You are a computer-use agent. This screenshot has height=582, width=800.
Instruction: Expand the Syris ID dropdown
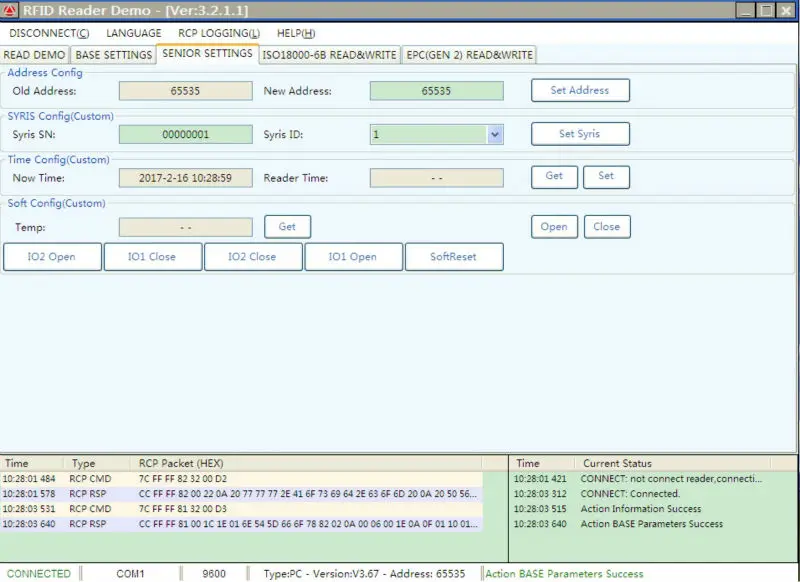click(x=495, y=134)
